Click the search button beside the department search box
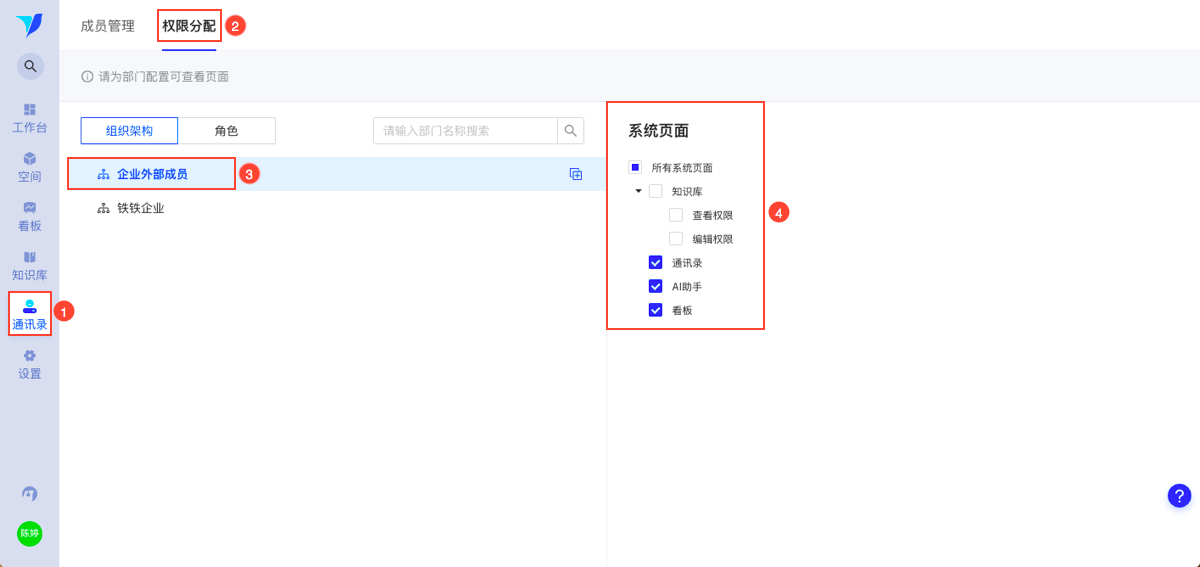The width and height of the screenshot is (1200, 567). (570, 131)
